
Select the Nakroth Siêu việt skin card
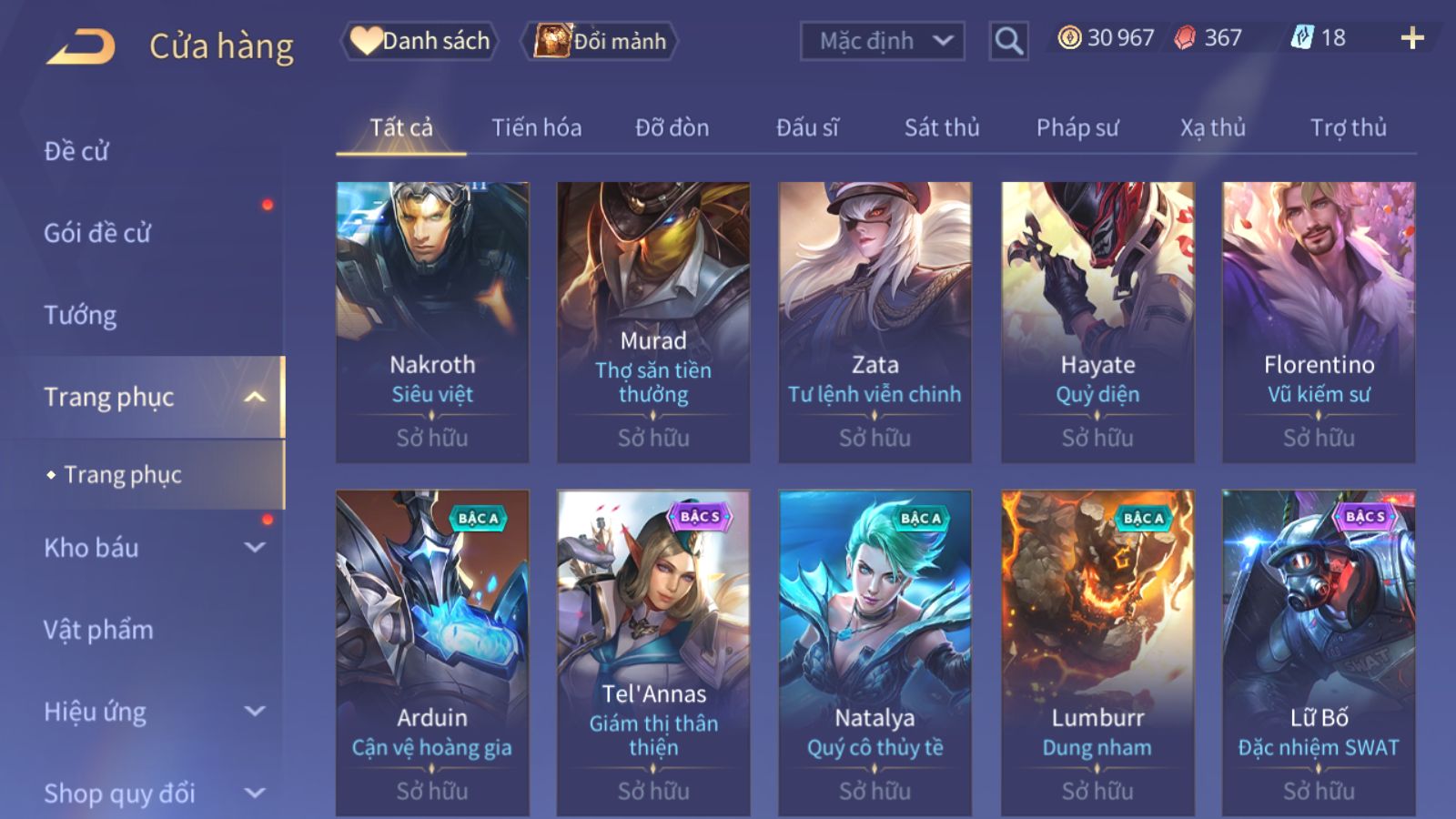click(x=432, y=322)
